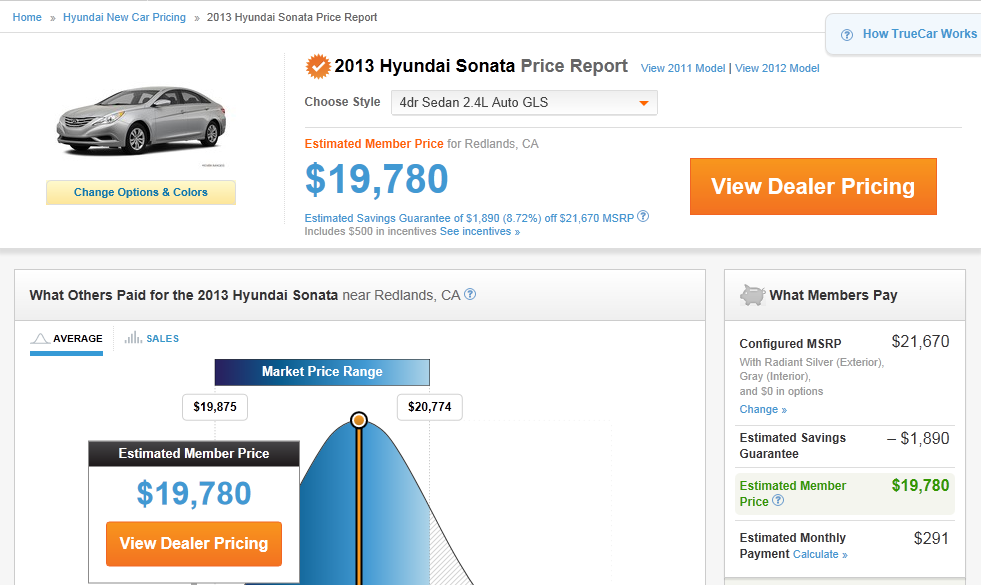Switch to the SALES tab
This screenshot has width=981, height=585.
coord(152,338)
